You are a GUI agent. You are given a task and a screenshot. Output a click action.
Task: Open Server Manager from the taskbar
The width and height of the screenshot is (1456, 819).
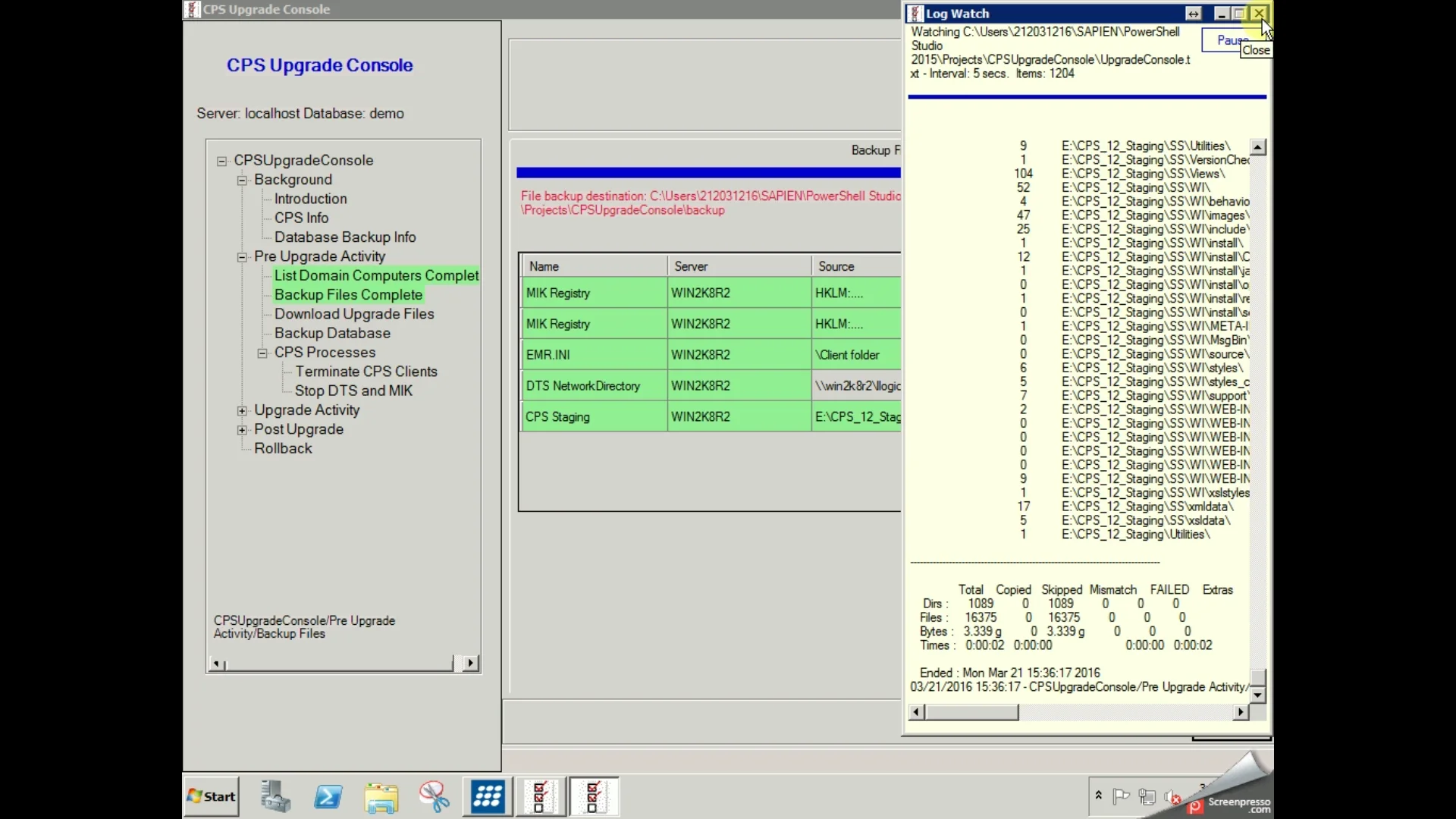point(275,796)
